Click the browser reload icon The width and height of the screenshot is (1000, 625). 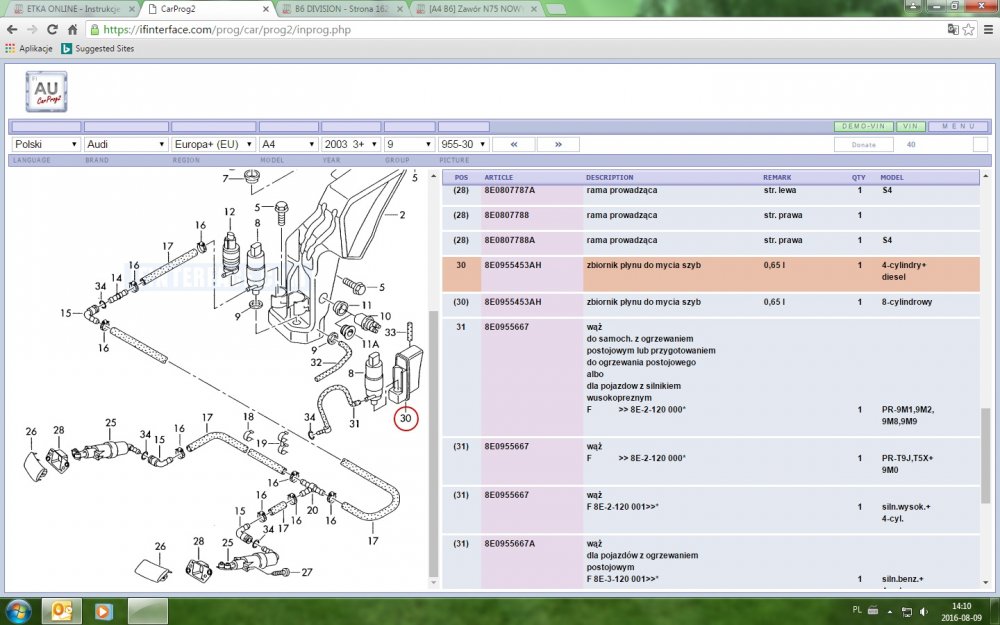click(x=49, y=30)
